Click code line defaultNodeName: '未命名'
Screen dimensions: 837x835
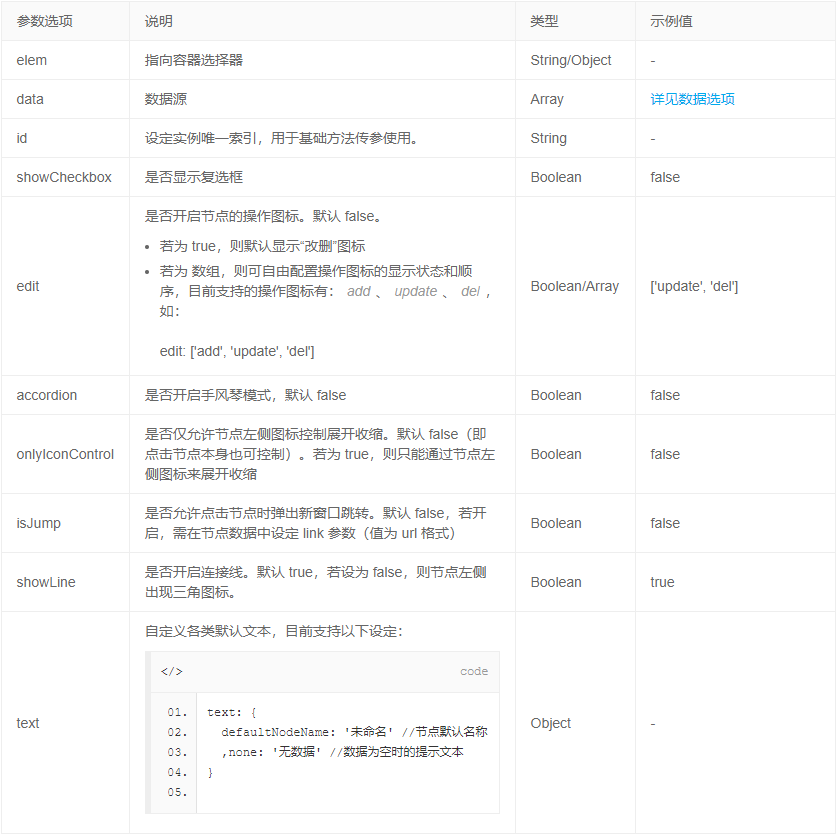pos(354,732)
